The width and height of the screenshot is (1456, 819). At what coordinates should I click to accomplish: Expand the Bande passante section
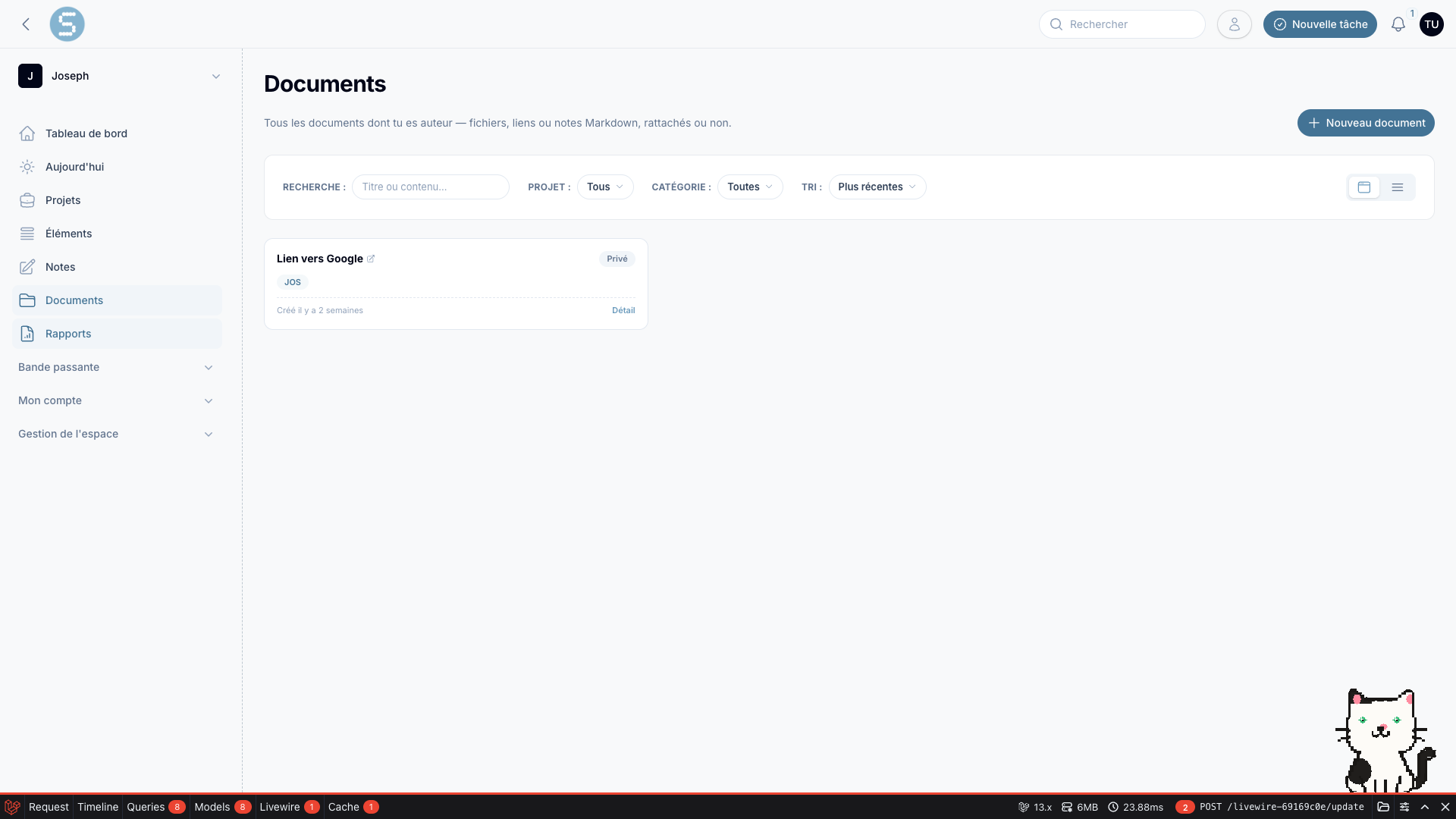click(x=117, y=367)
